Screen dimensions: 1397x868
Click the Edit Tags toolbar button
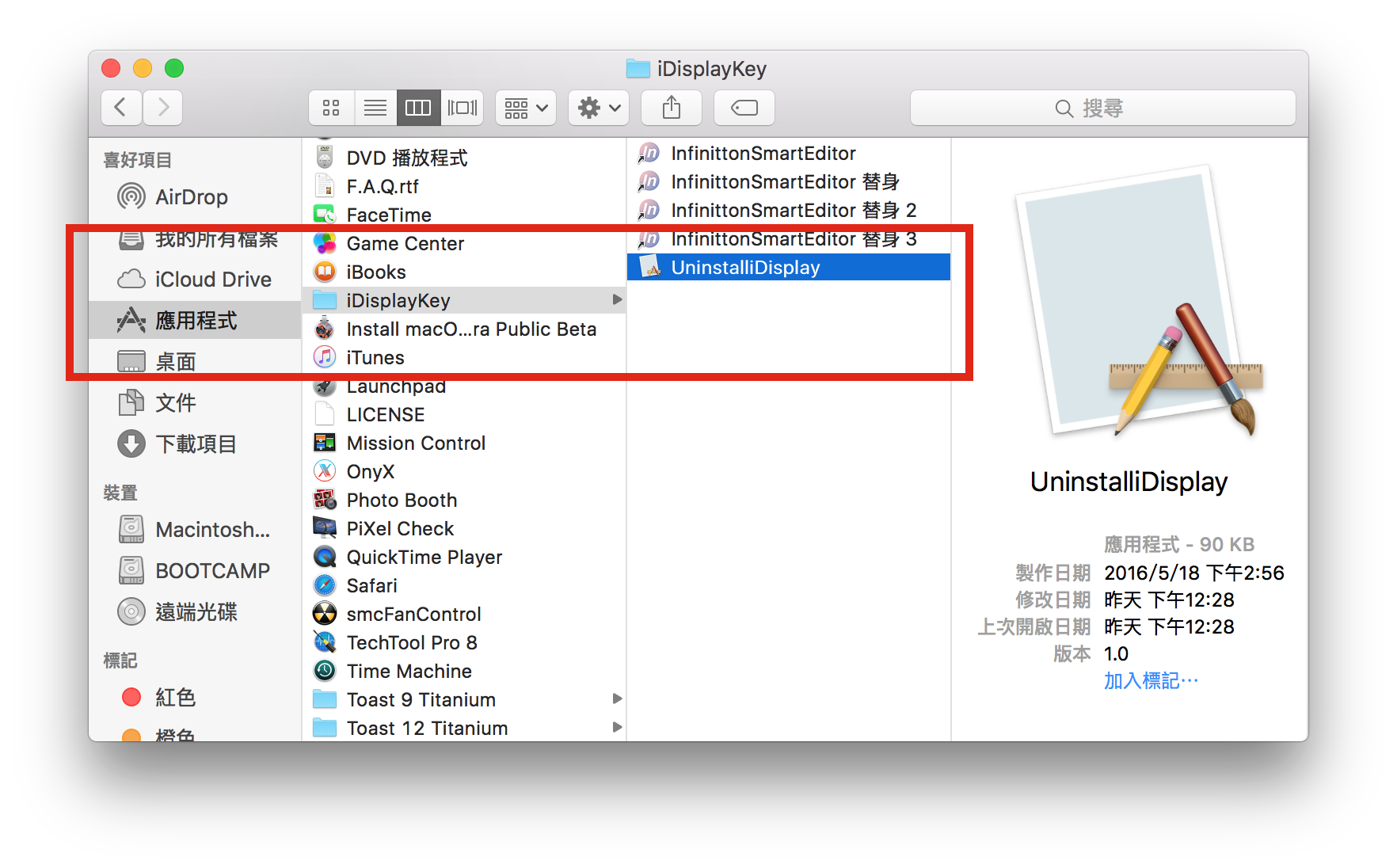(744, 108)
